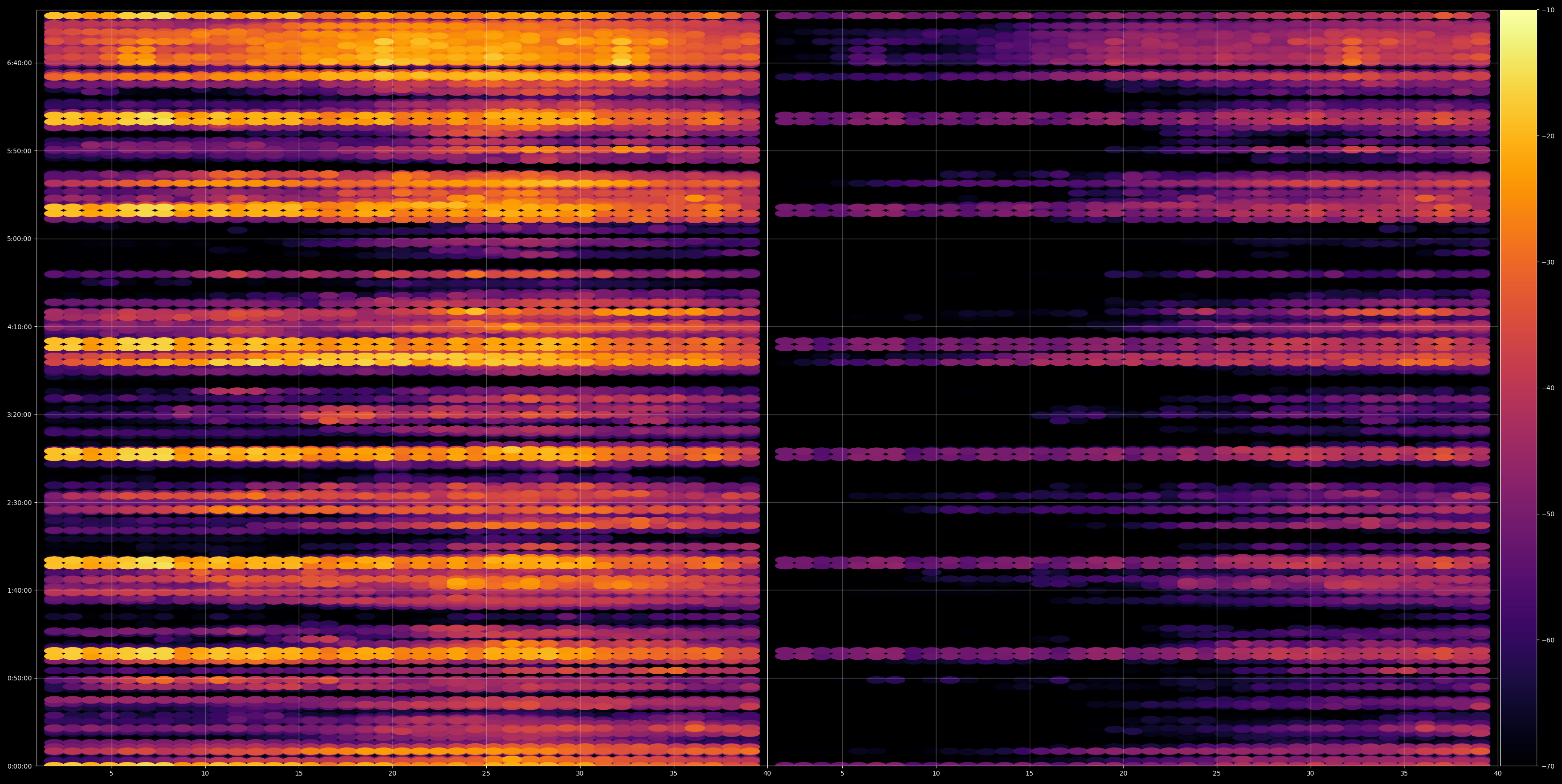Select x-axis label 10 of the right heatmap
Screen dimensions: 1562x784
click(936, 774)
